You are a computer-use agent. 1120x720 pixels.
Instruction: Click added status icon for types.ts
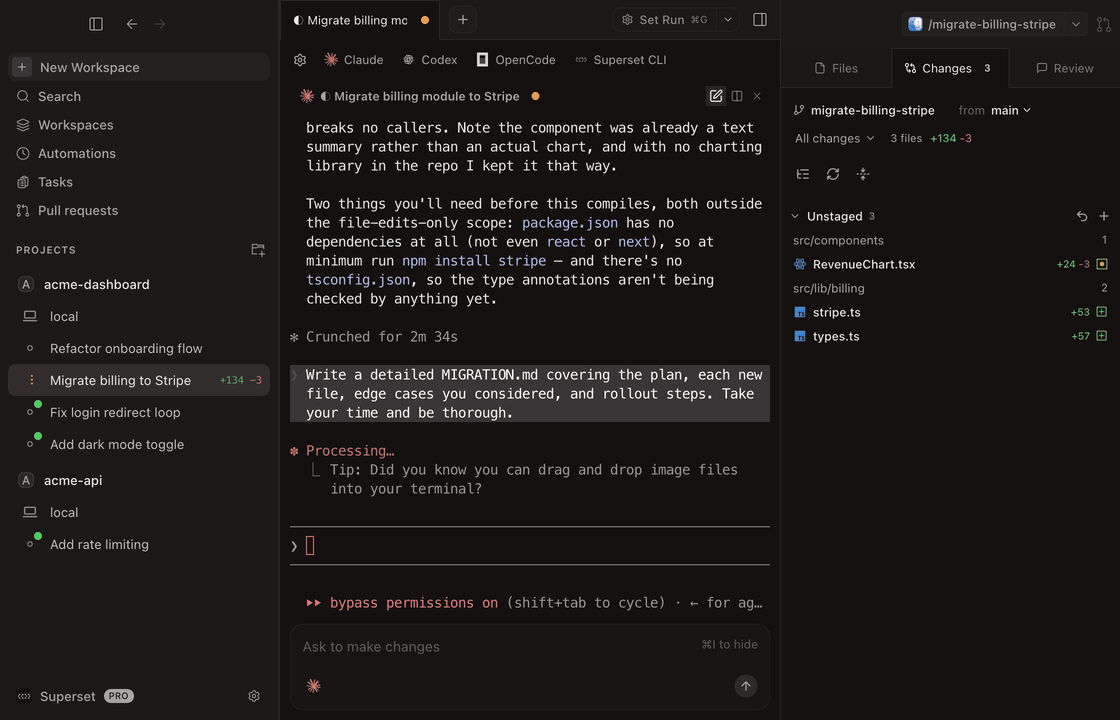(x=1101, y=336)
